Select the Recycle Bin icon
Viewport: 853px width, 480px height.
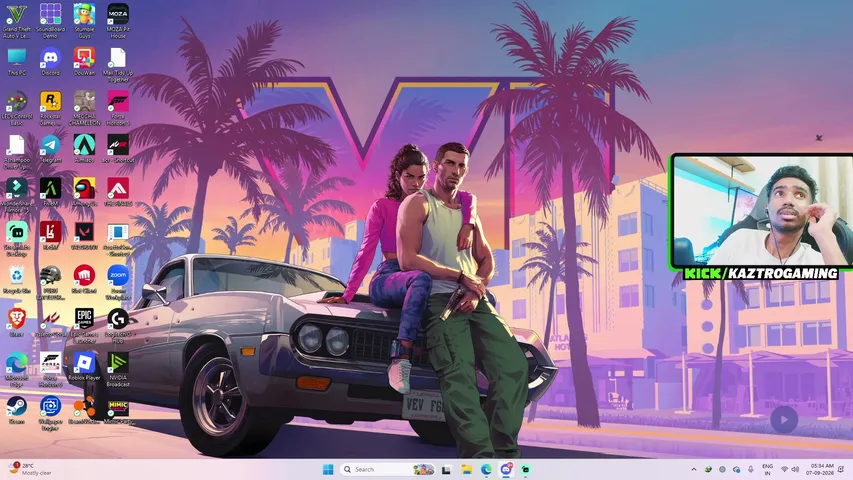click(x=16, y=279)
